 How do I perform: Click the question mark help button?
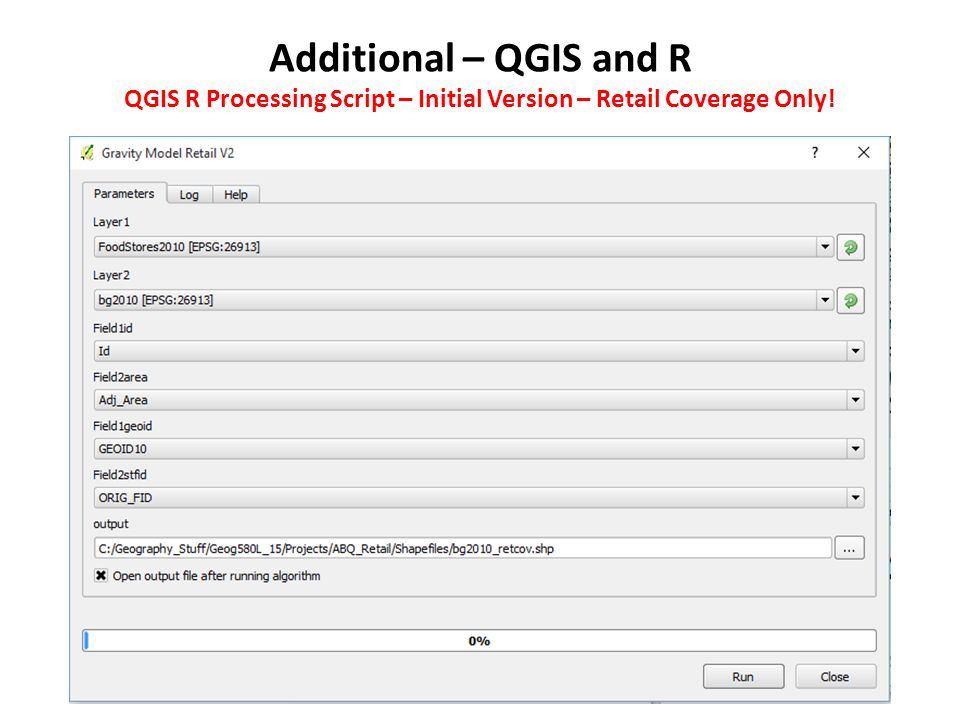click(814, 152)
